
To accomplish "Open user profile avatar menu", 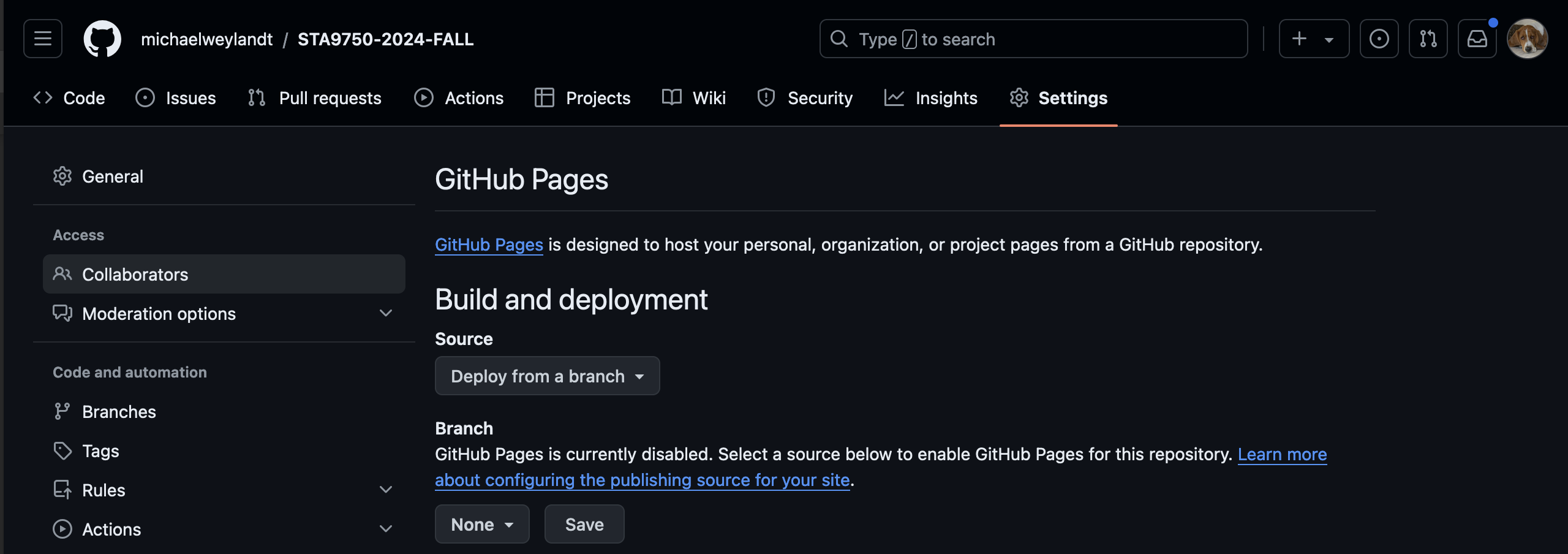I will [x=1527, y=39].
